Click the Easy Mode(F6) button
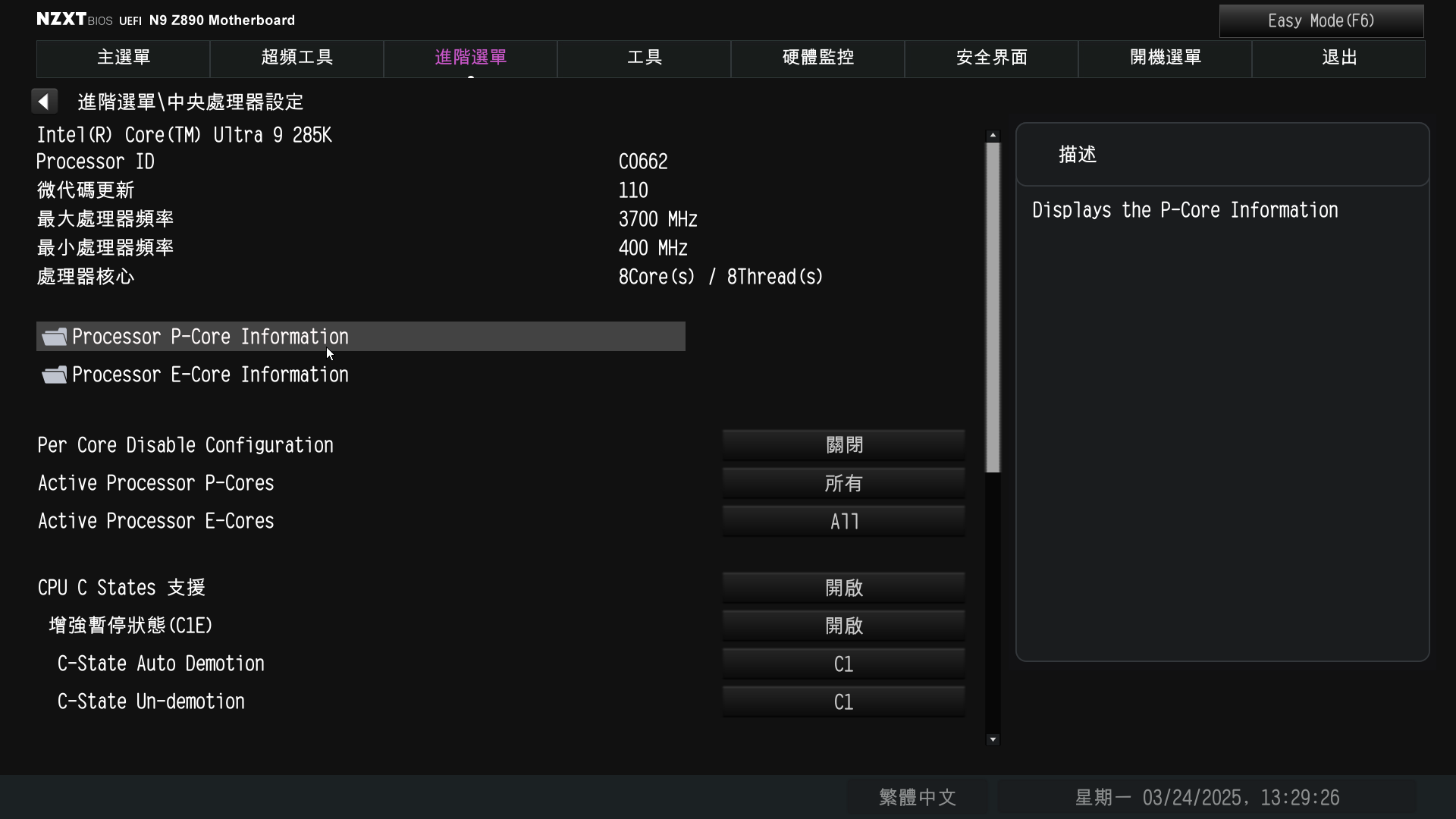Viewport: 1456px width, 819px height. coord(1321,21)
